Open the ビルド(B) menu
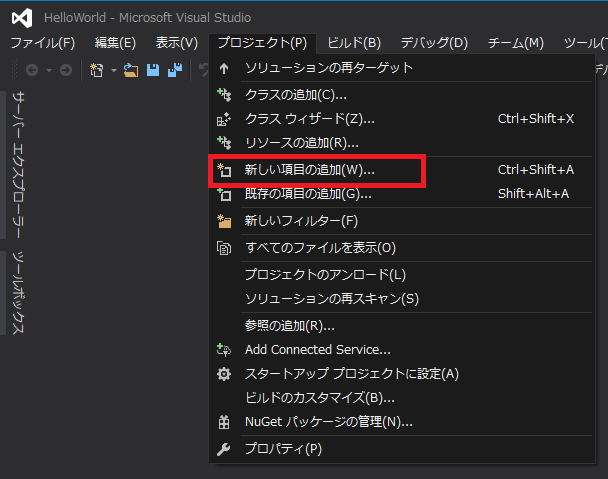Viewport: 608px width, 479px height. tap(354, 43)
